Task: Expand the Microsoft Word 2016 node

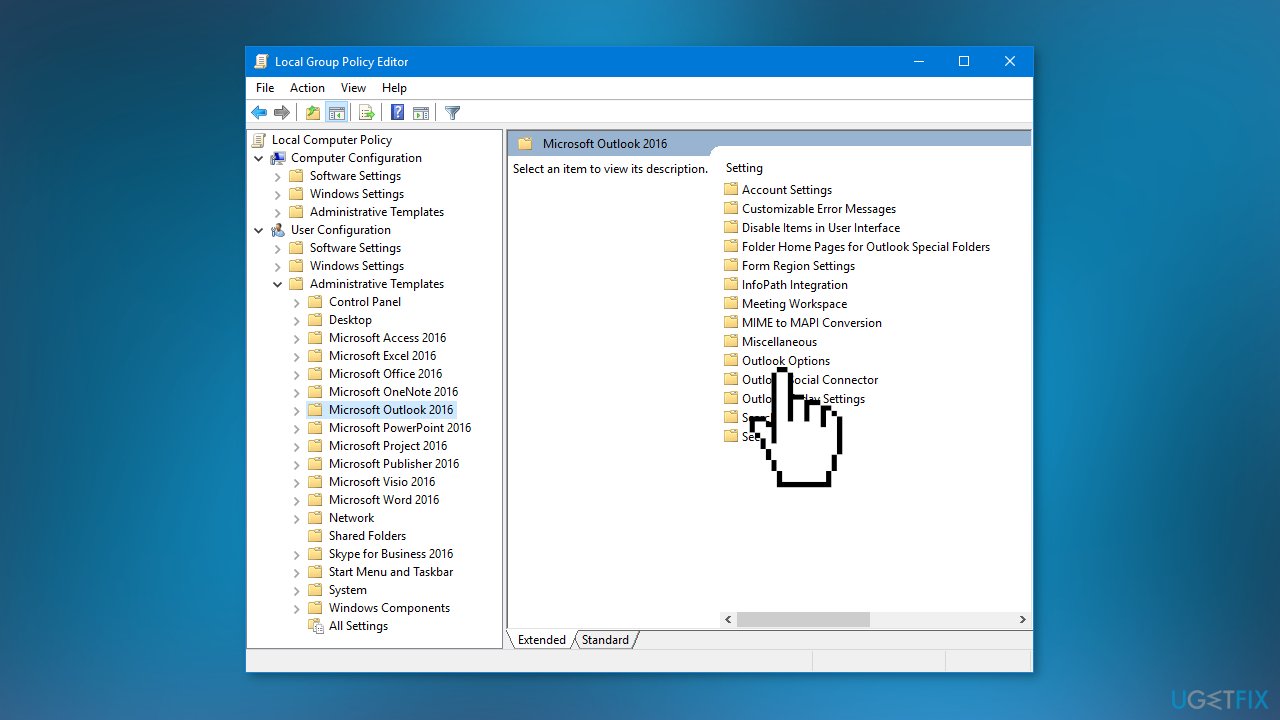Action: pos(297,500)
